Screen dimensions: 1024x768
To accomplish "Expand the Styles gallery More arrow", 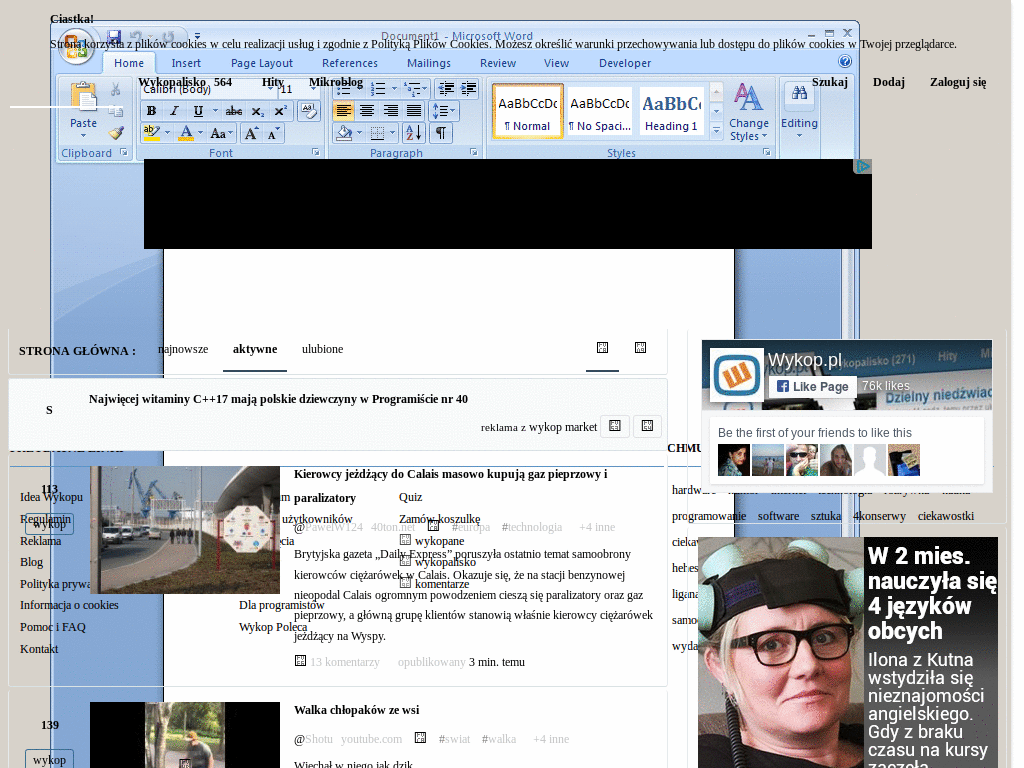I will coord(716,131).
